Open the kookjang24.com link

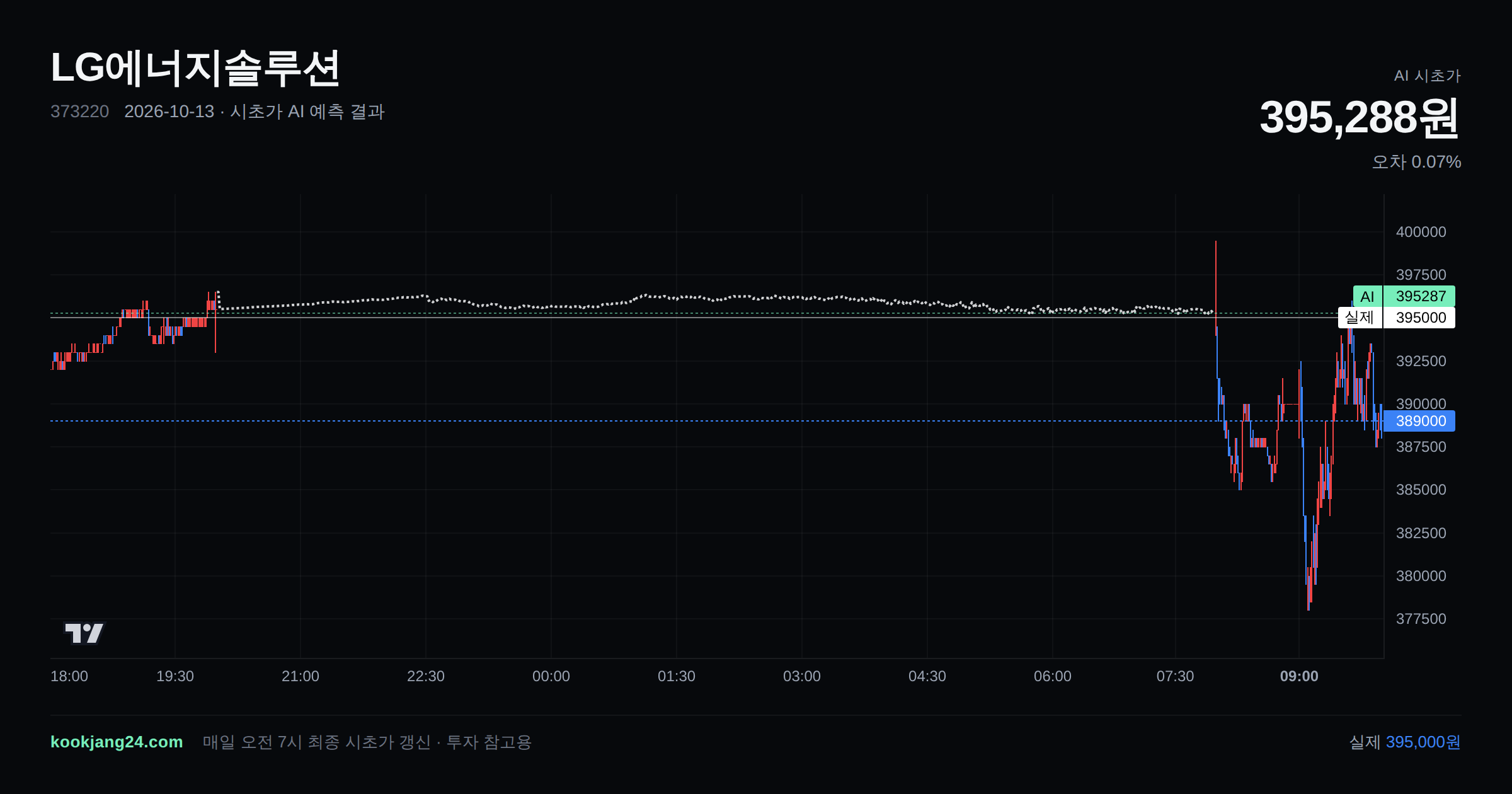click(x=117, y=742)
